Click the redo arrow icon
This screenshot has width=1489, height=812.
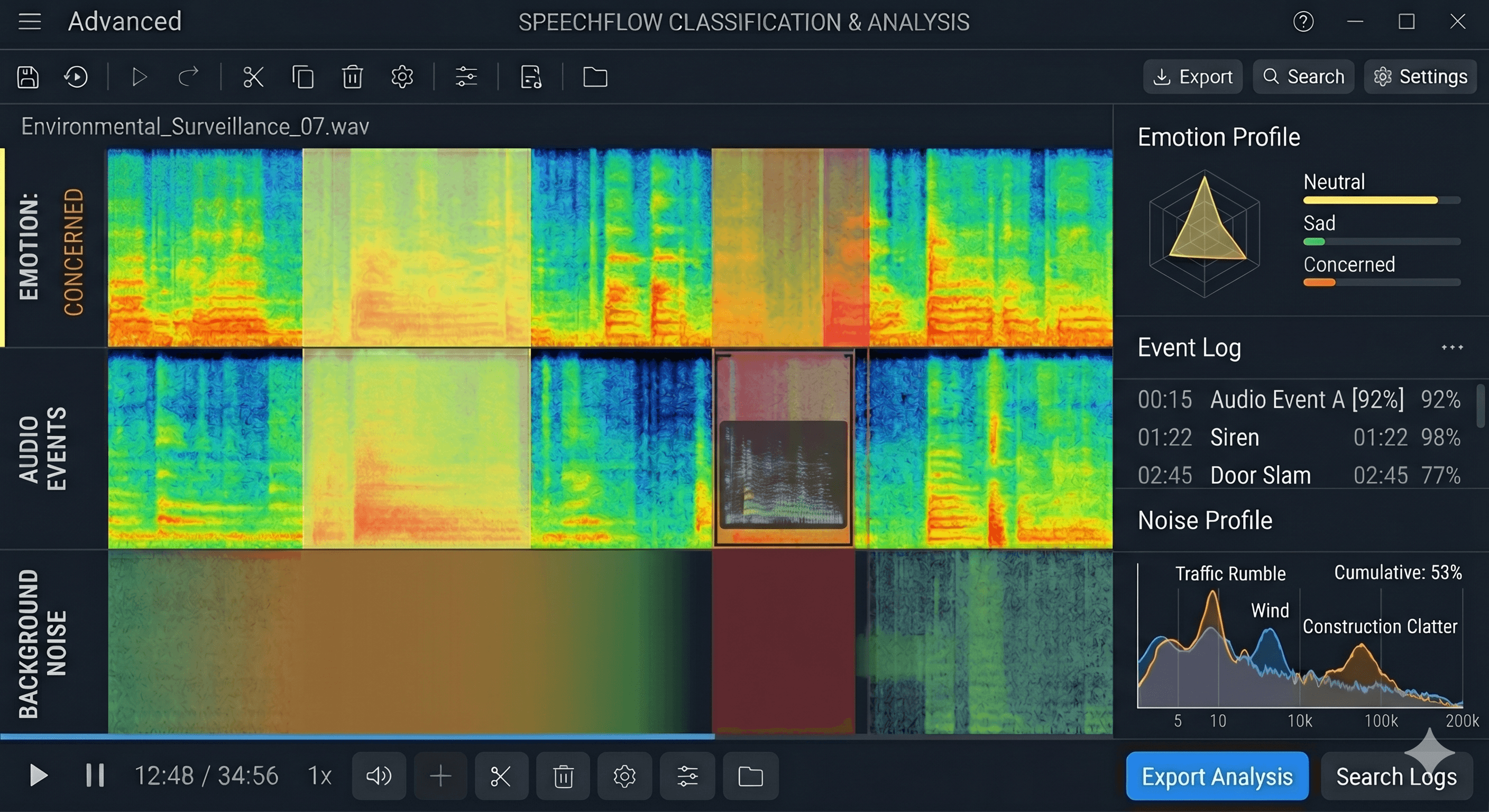[188, 76]
